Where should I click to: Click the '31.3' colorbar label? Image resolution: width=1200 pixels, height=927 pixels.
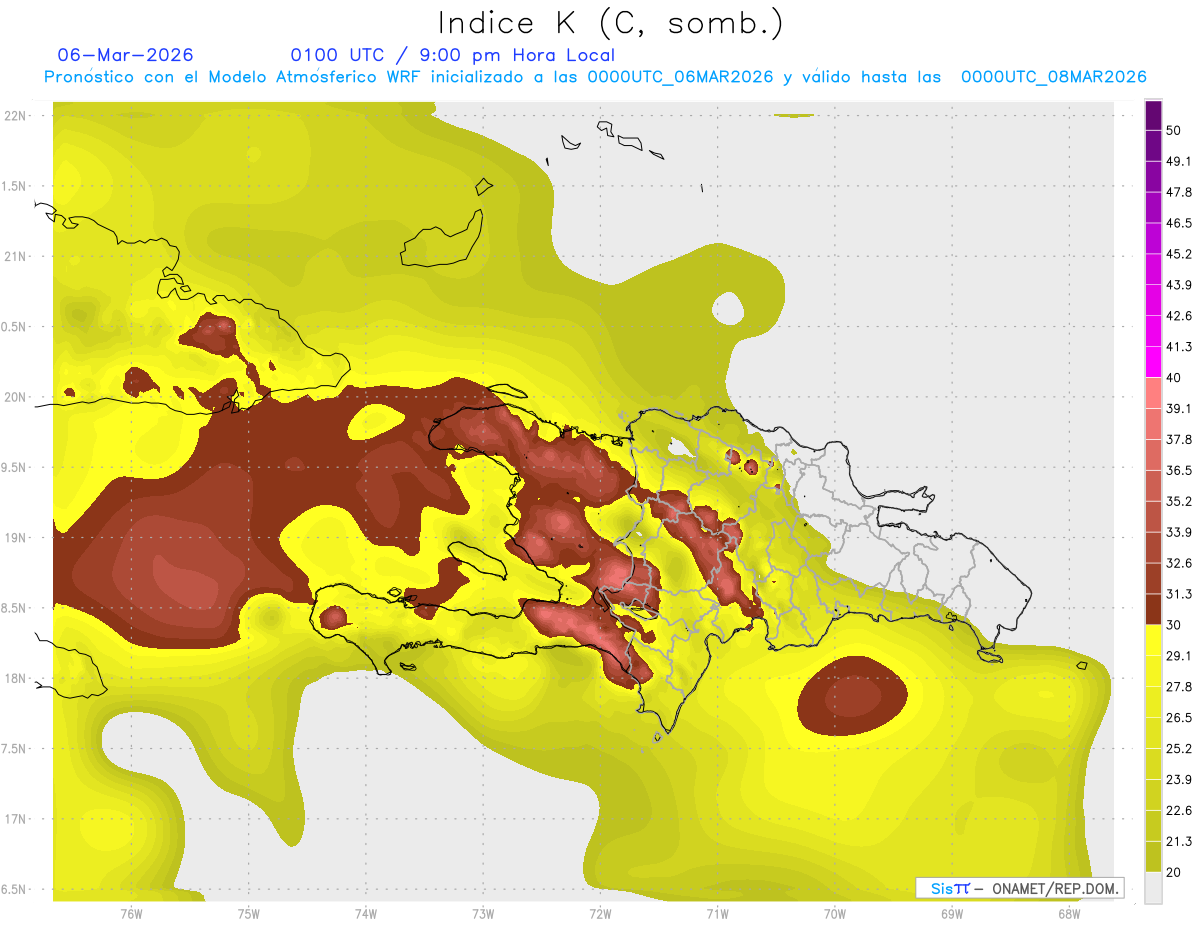tap(1179, 594)
